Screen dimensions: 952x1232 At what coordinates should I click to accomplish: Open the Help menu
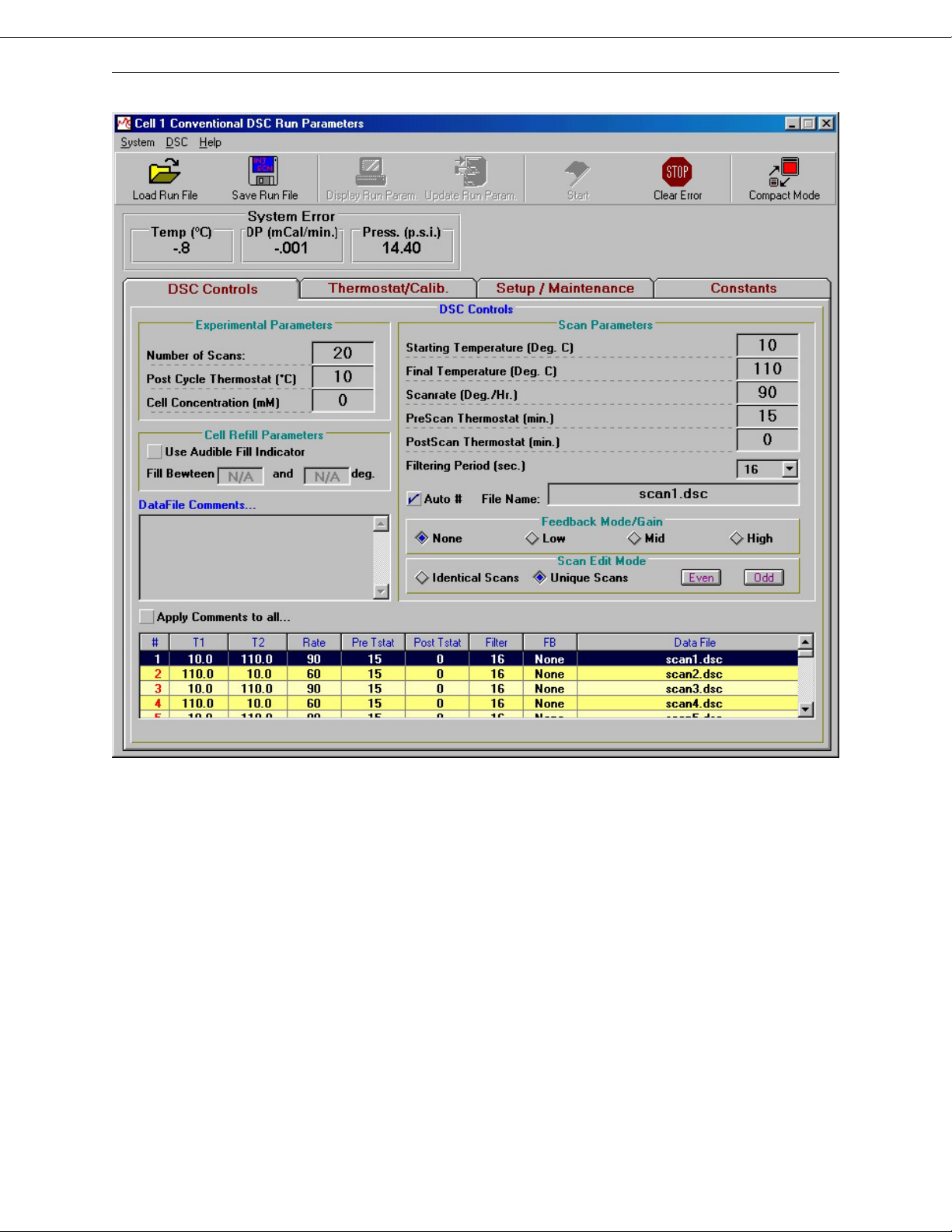click(x=210, y=142)
